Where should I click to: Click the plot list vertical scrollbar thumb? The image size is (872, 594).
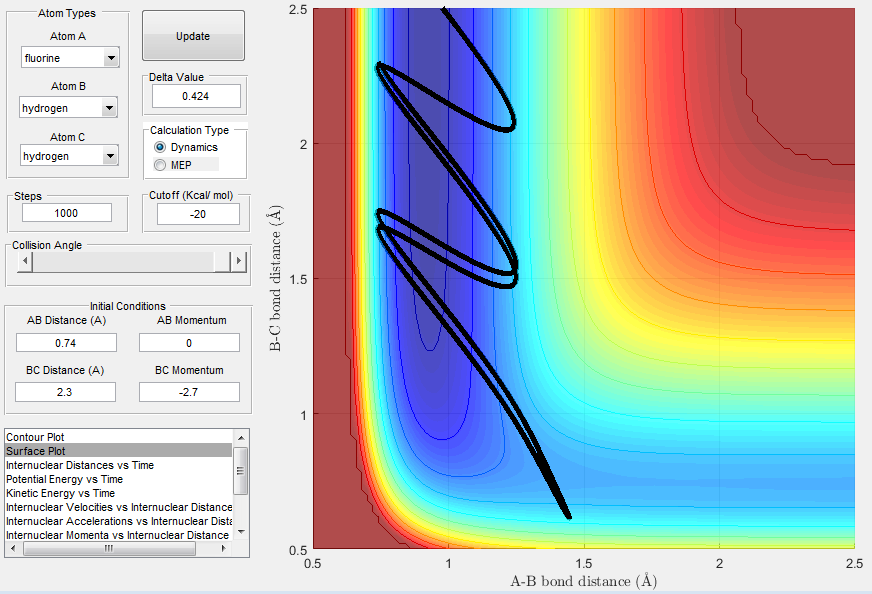tap(241, 471)
